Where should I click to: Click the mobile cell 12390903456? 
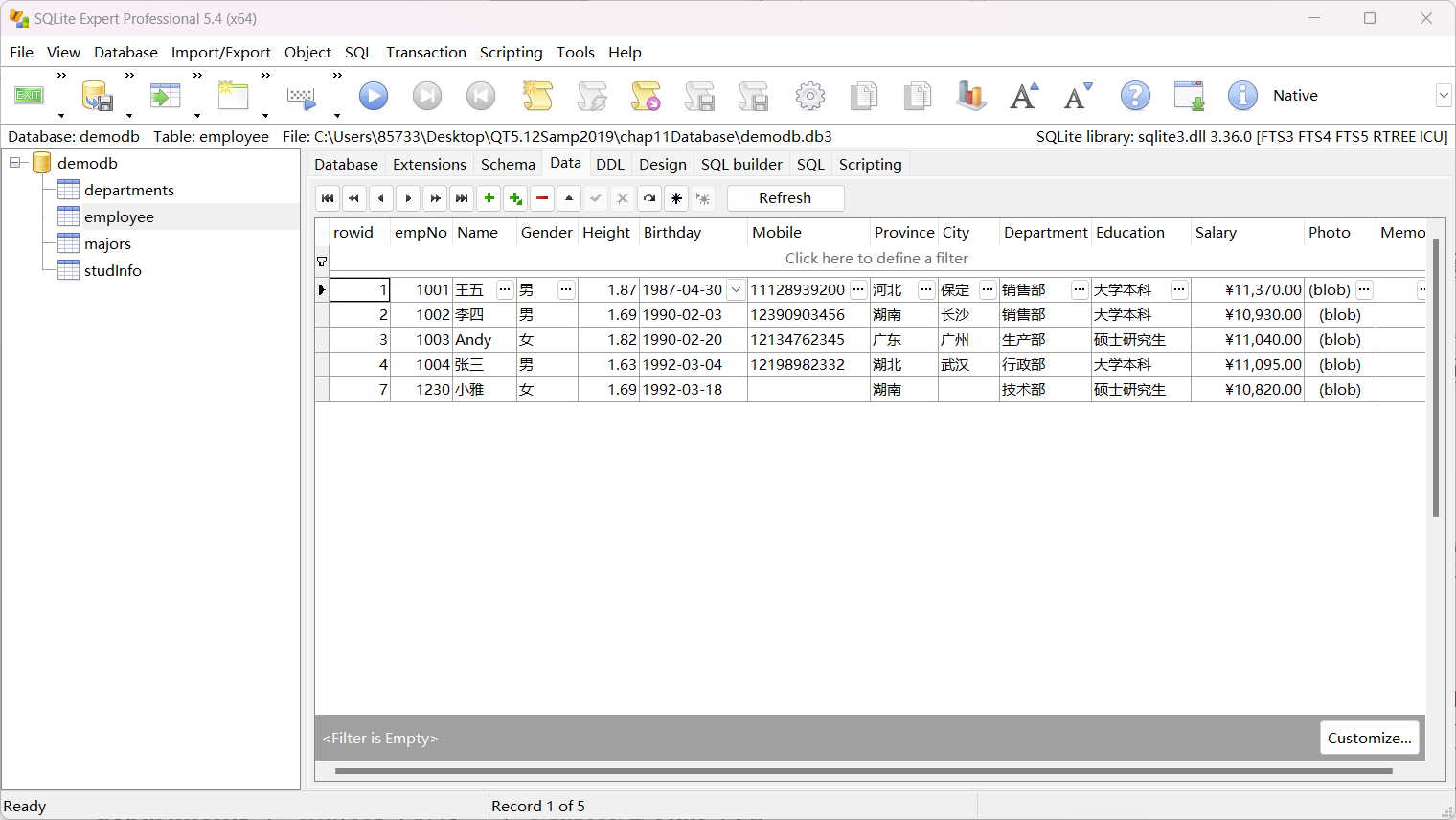[808, 314]
